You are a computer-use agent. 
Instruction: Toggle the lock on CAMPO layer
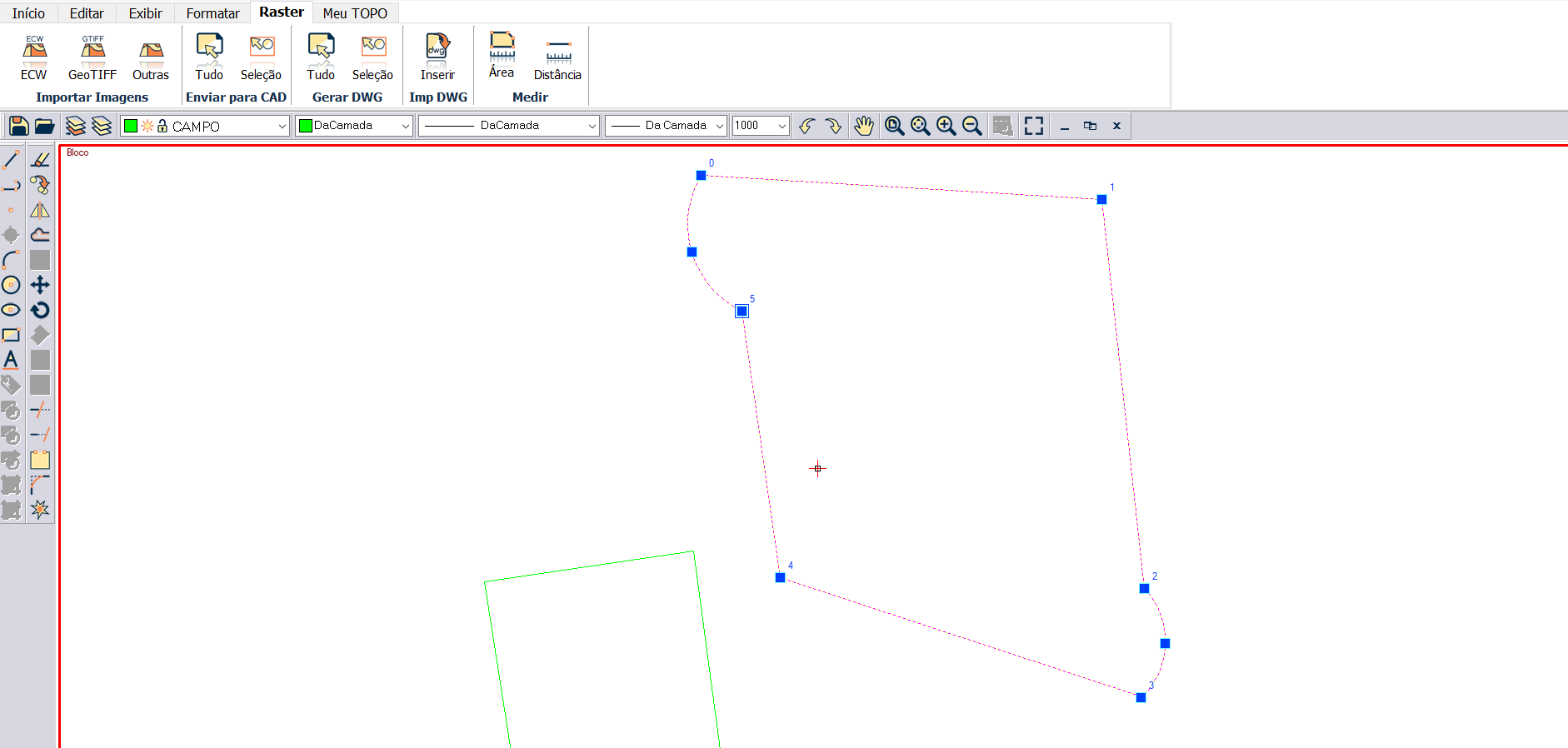point(162,126)
